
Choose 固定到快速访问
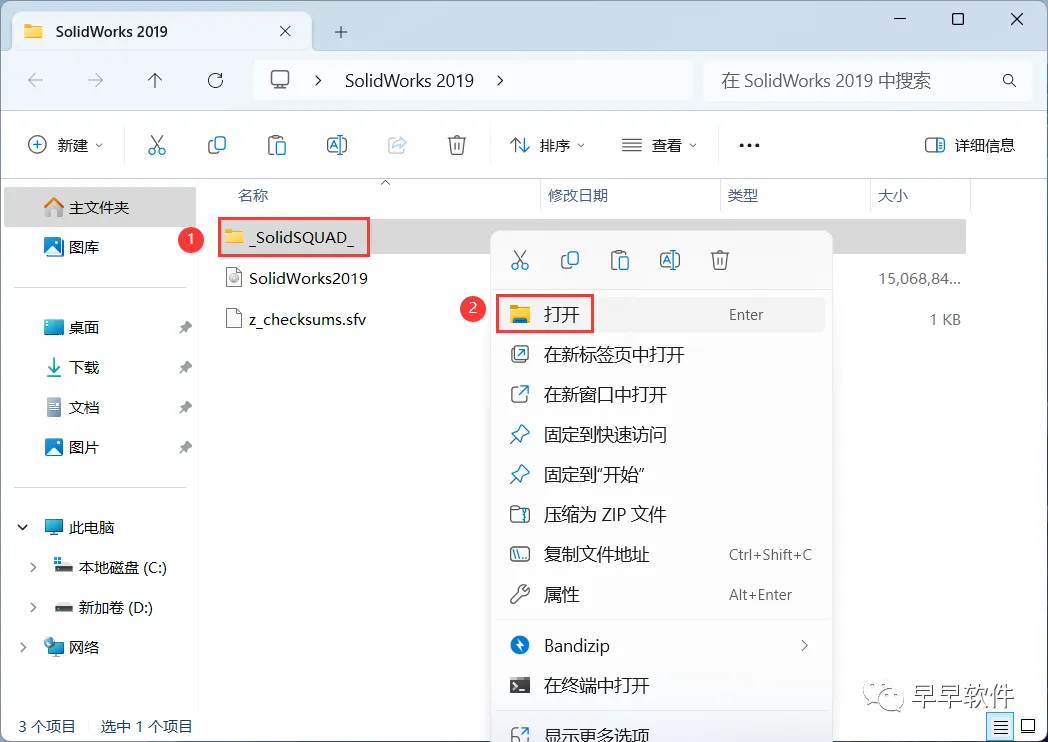pos(661,435)
